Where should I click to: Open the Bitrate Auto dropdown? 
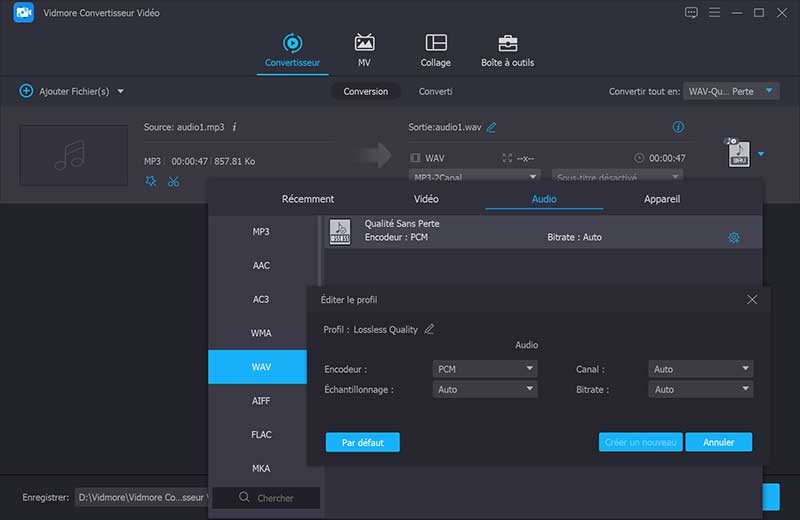tap(700, 389)
